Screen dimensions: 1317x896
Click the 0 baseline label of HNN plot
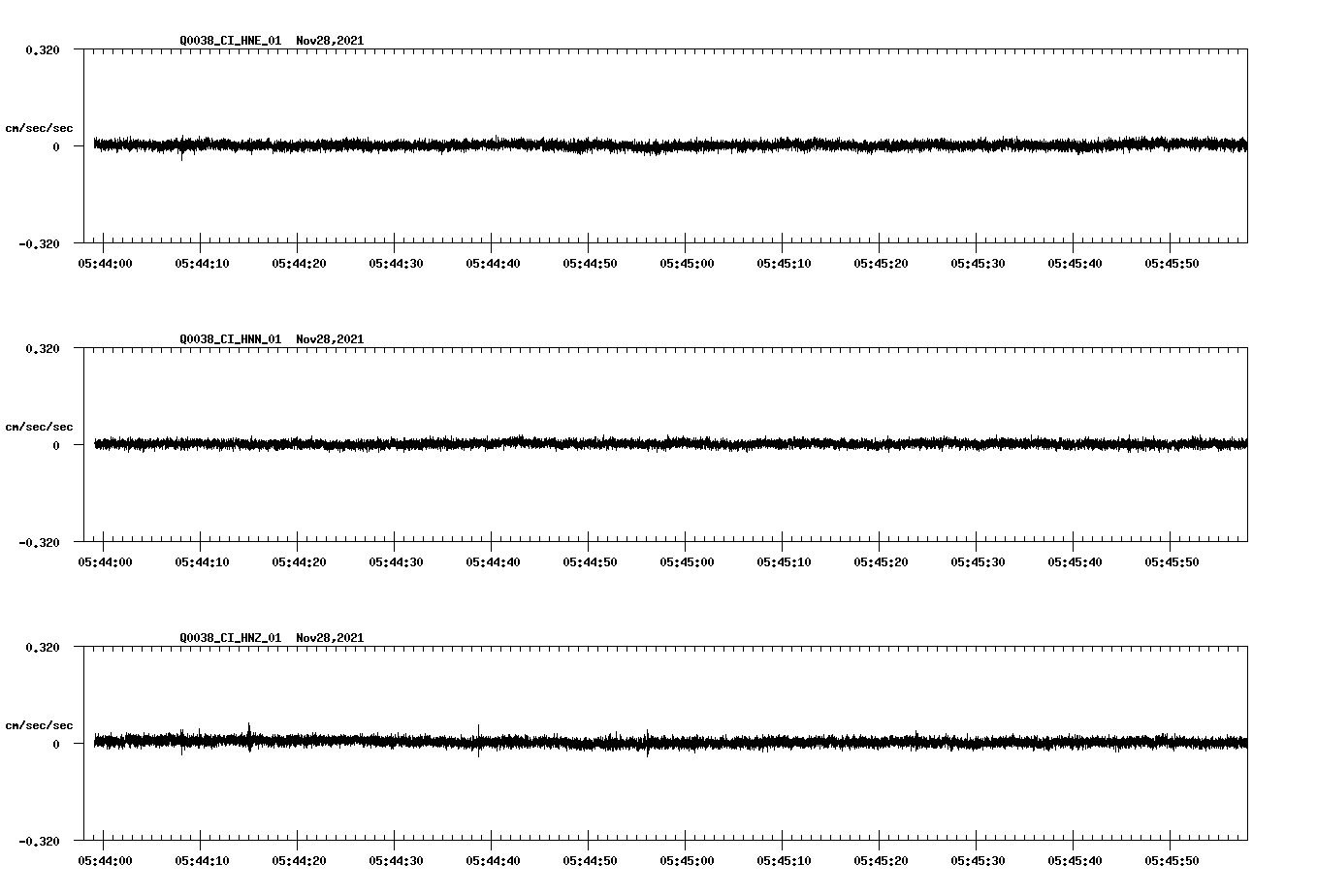56,446
